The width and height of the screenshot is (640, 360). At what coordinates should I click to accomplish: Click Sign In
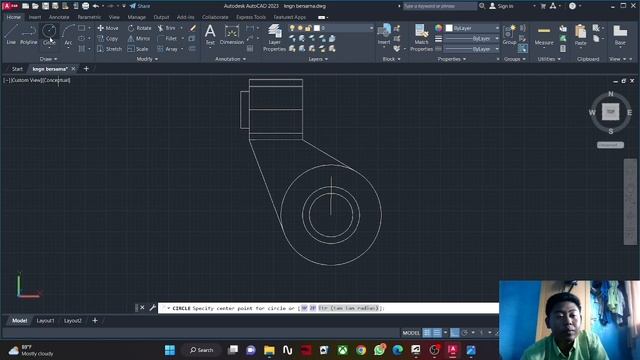click(501, 6)
